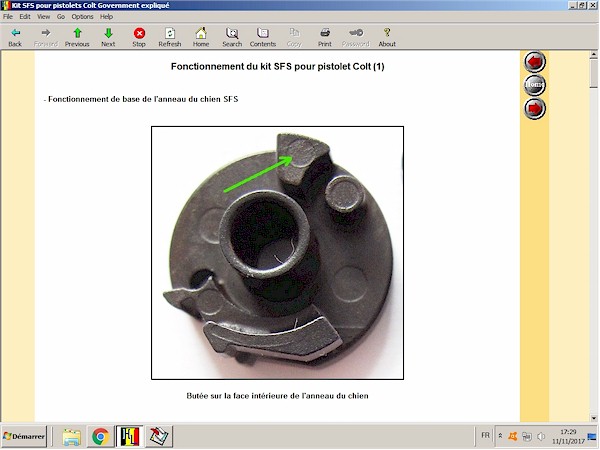This screenshot has width=600, height=450.
Task: Open the taskbar app with red arrow icon
Action: [x=158, y=436]
